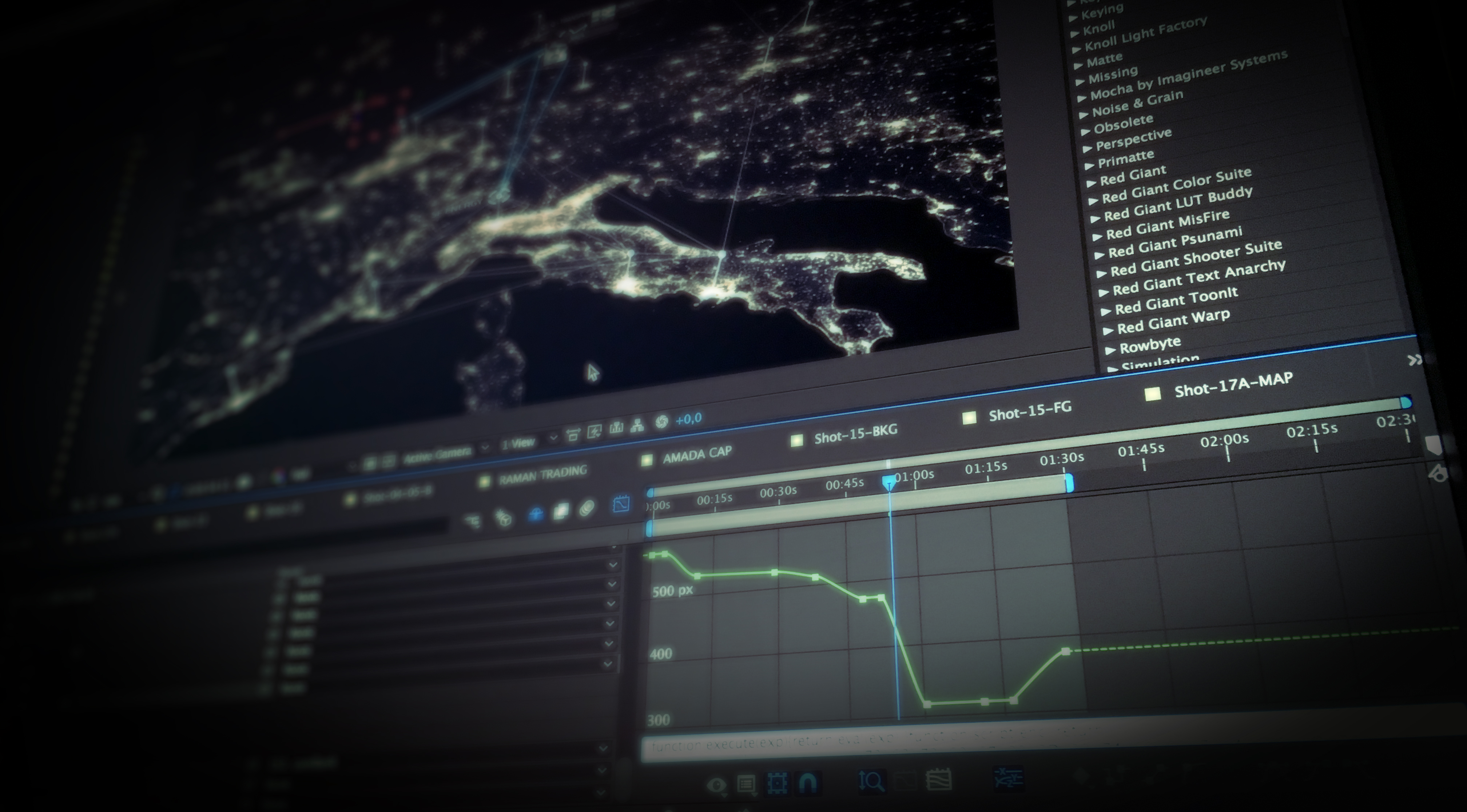The width and height of the screenshot is (1467, 812).
Task: Expand the Perspective effects category
Action: [1087, 148]
